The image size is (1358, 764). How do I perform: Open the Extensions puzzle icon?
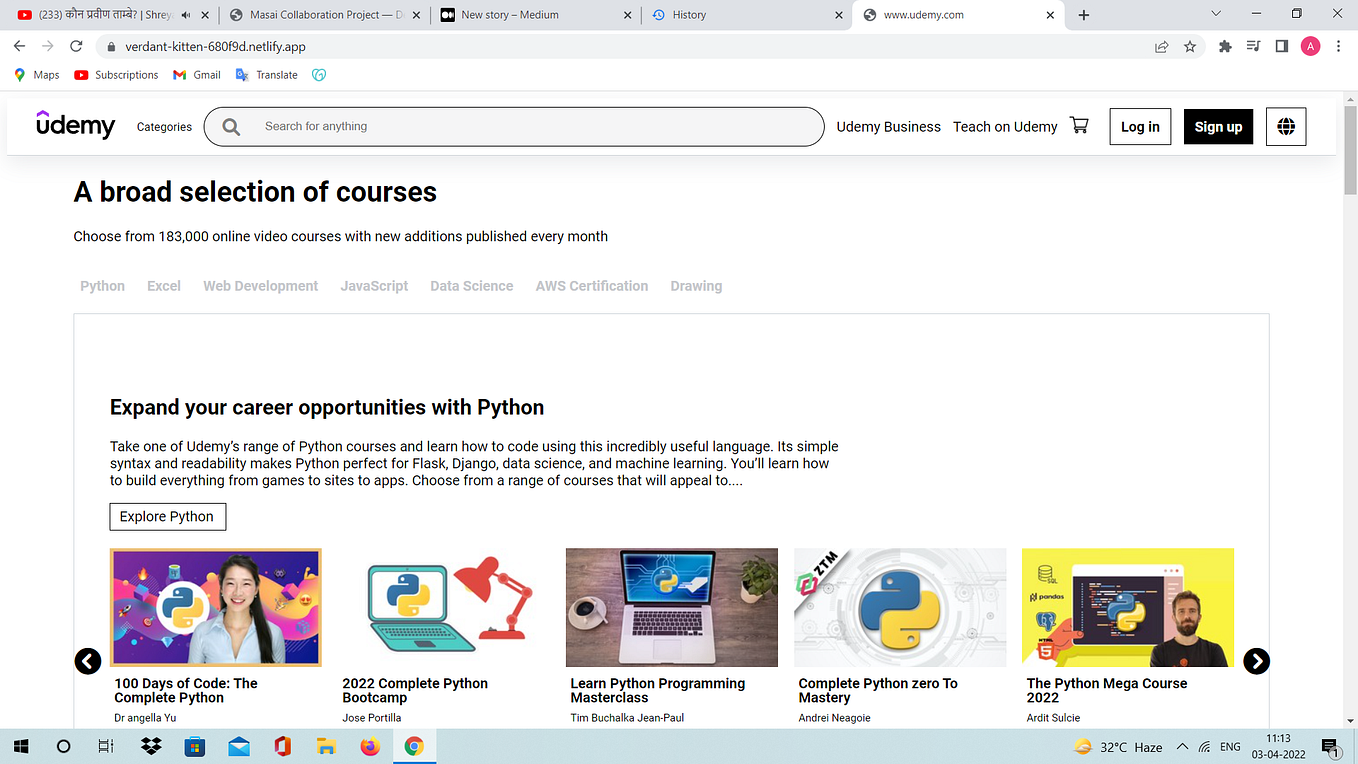click(x=1225, y=46)
